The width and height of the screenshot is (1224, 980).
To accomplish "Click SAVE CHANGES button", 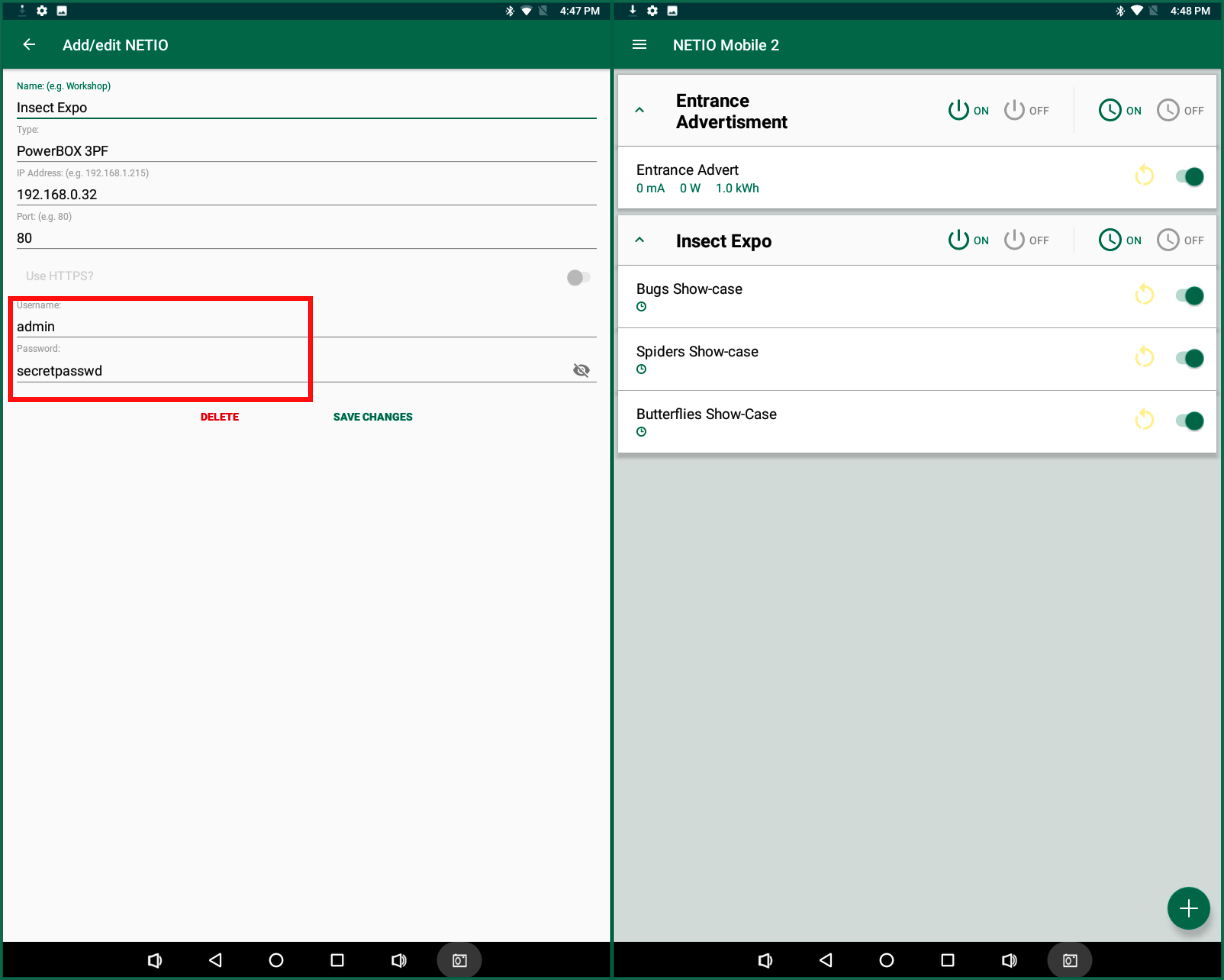I will 373,417.
